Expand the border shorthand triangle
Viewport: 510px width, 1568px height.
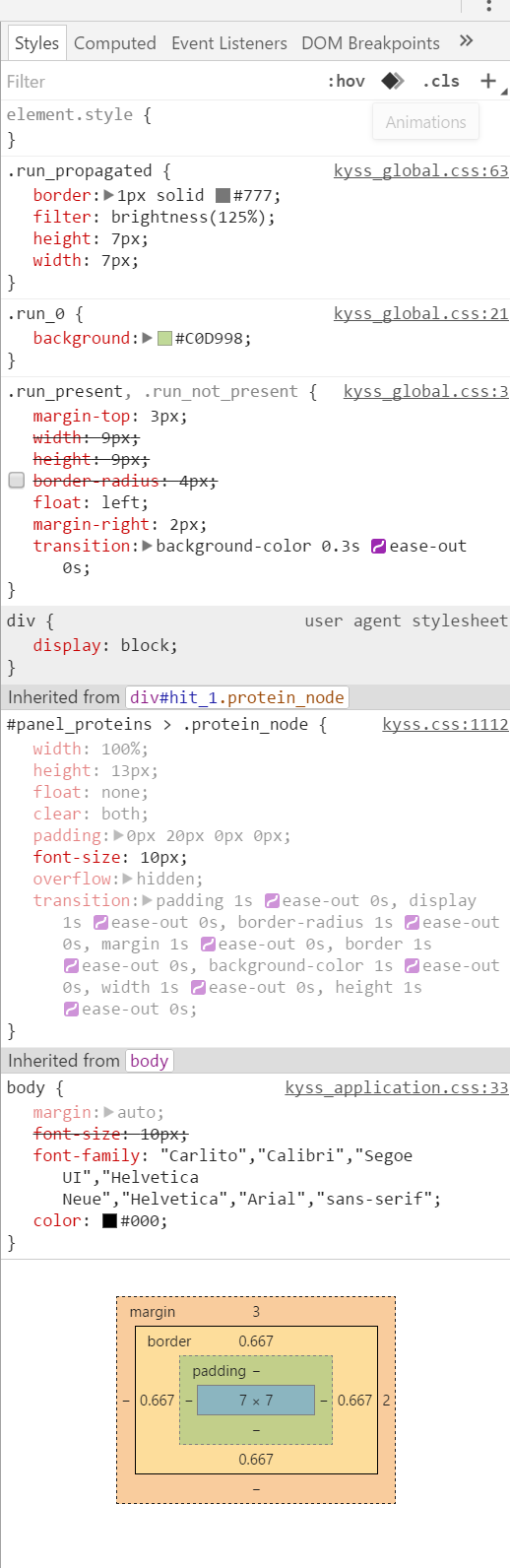click(109, 195)
